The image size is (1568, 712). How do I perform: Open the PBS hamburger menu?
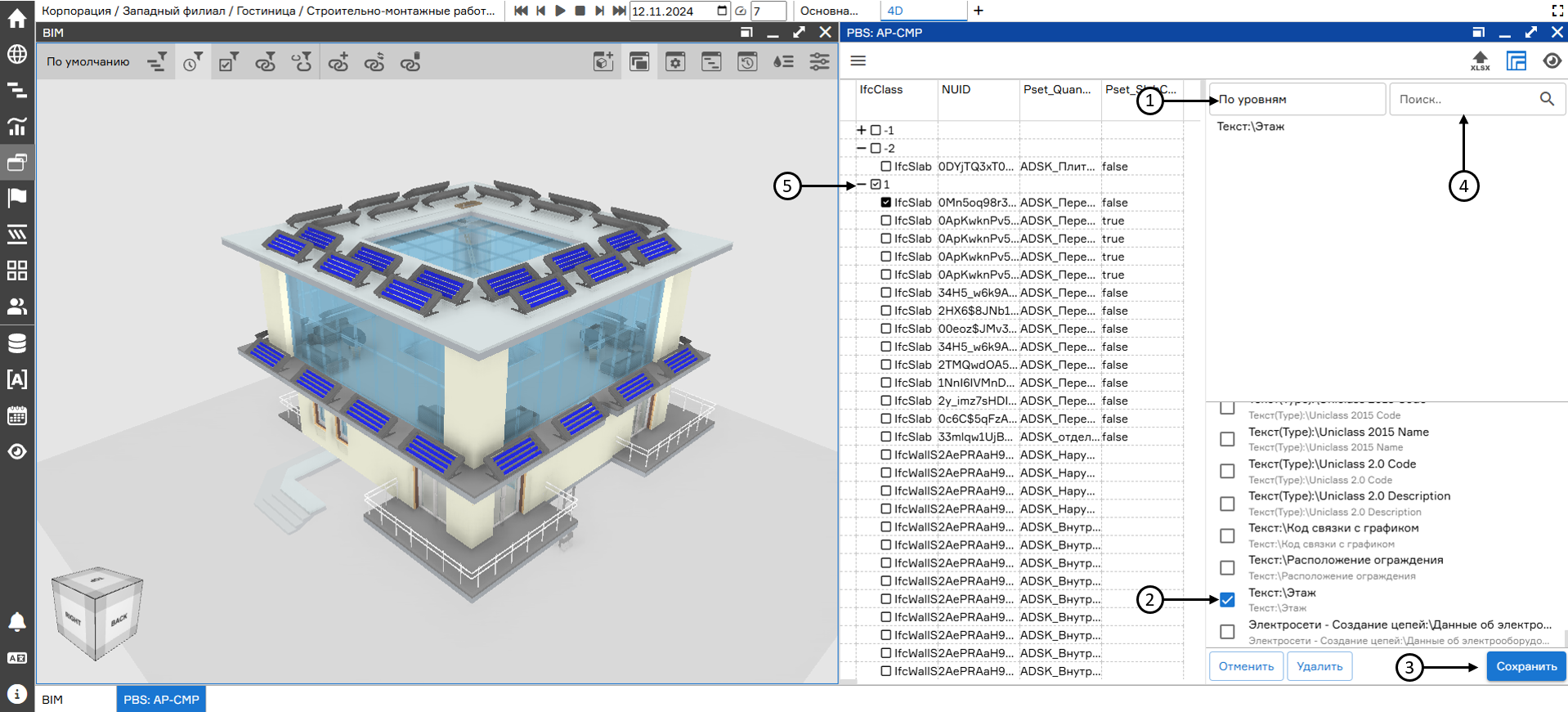tap(858, 61)
